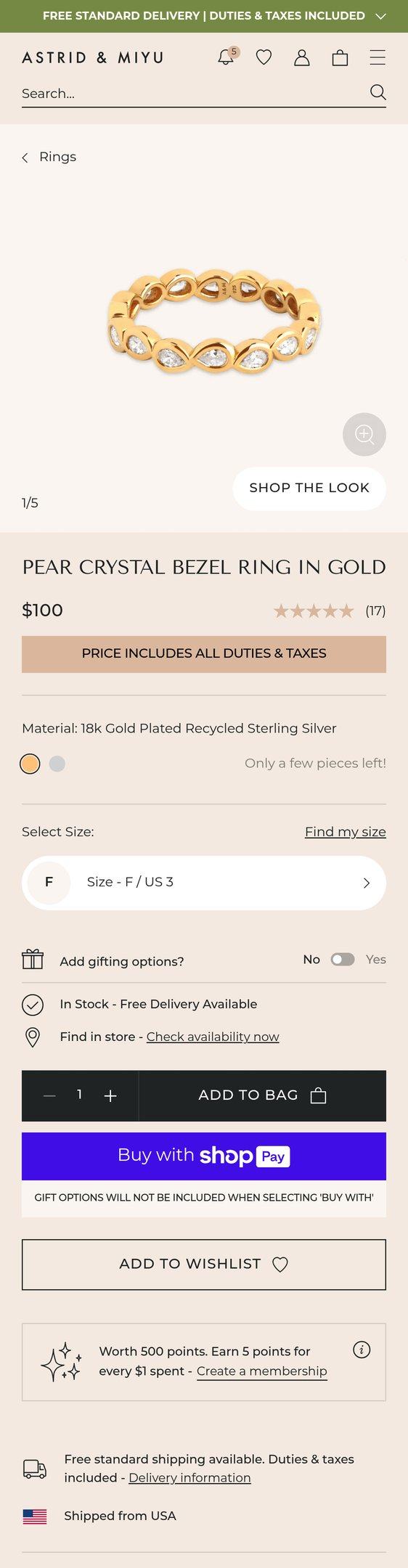Expand the delivery banner chevron
The width and height of the screenshot is (408, 1568).
[380, 16]
